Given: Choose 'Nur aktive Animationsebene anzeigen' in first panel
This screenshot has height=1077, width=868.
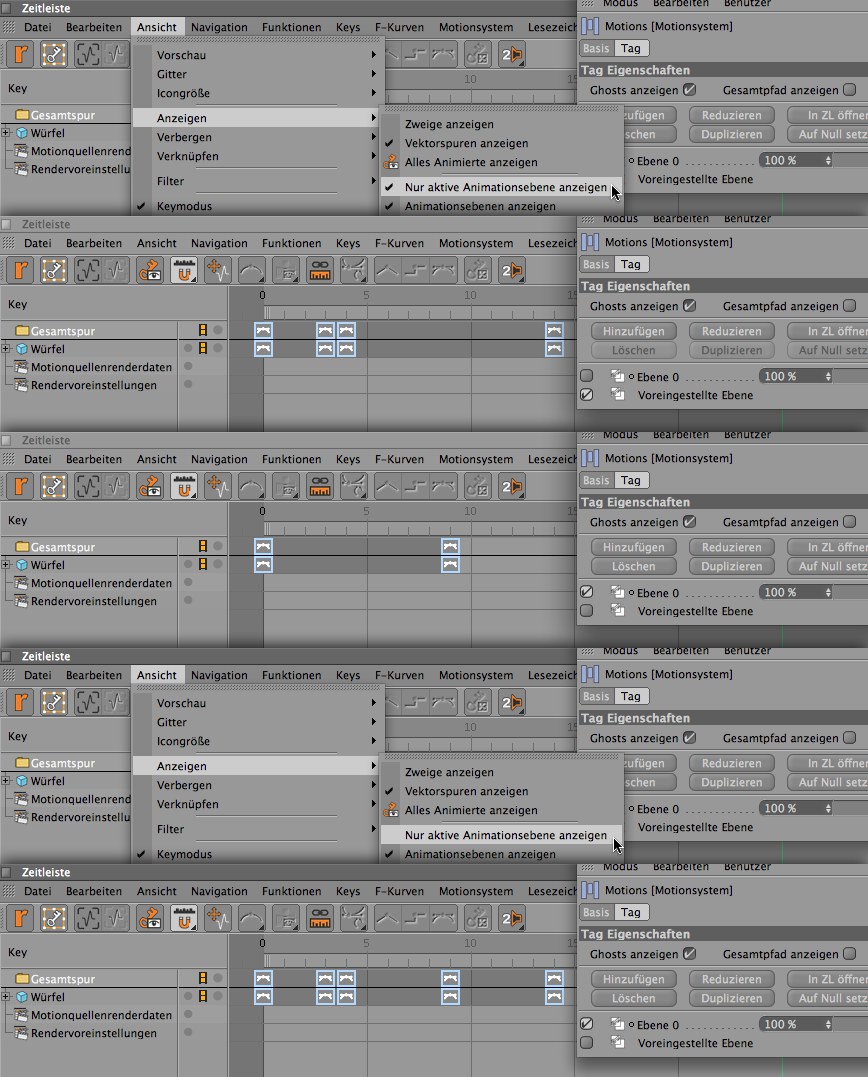Looking at the screenshot, I should tap(501, 187).
